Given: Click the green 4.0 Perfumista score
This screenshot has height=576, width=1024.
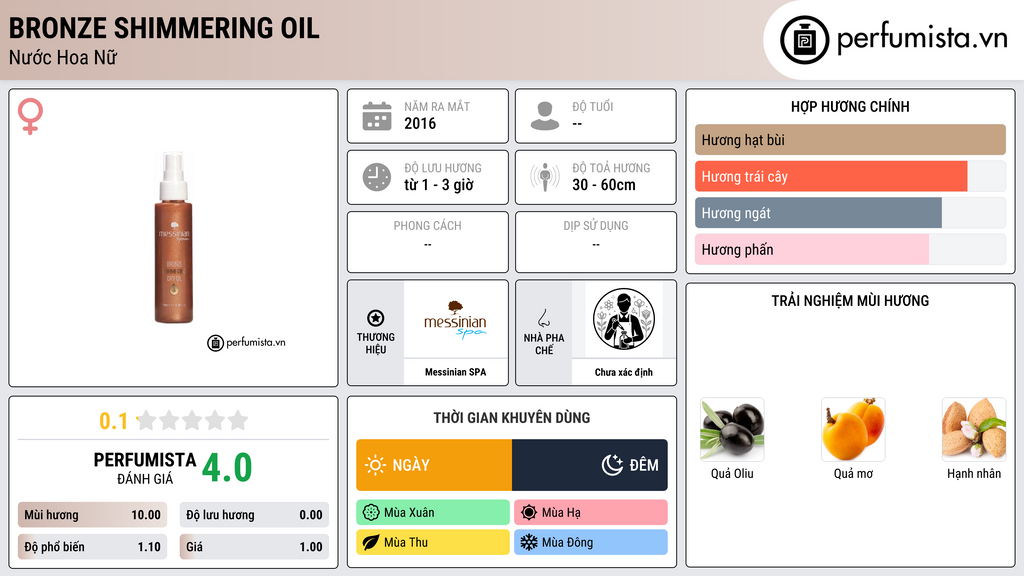Looking at the screenshot, I should click(227, 468).
